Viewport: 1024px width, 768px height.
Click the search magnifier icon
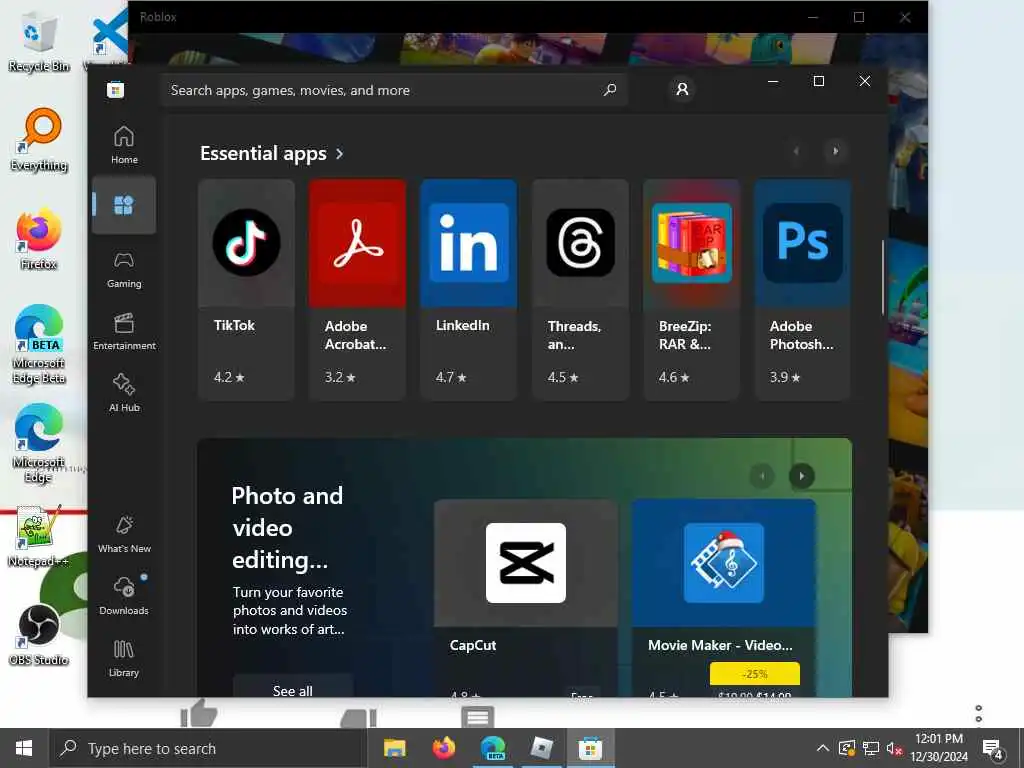click(610, 89)
